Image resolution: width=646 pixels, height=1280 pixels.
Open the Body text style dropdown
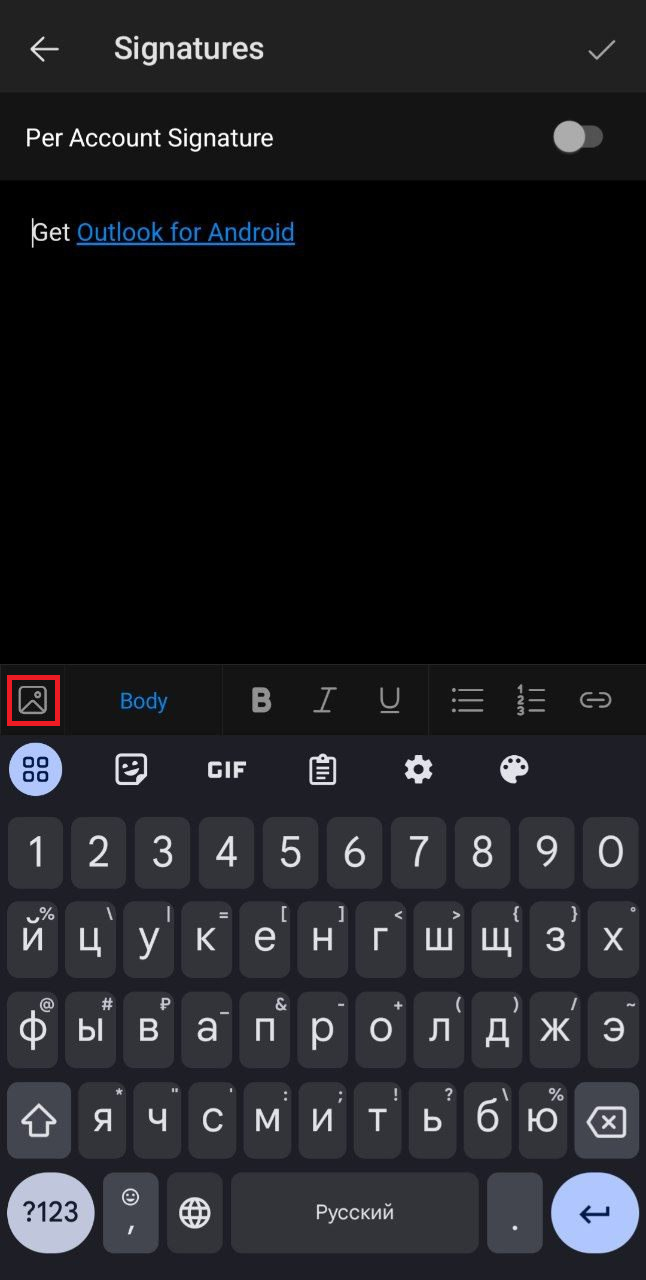click(144, 701)
